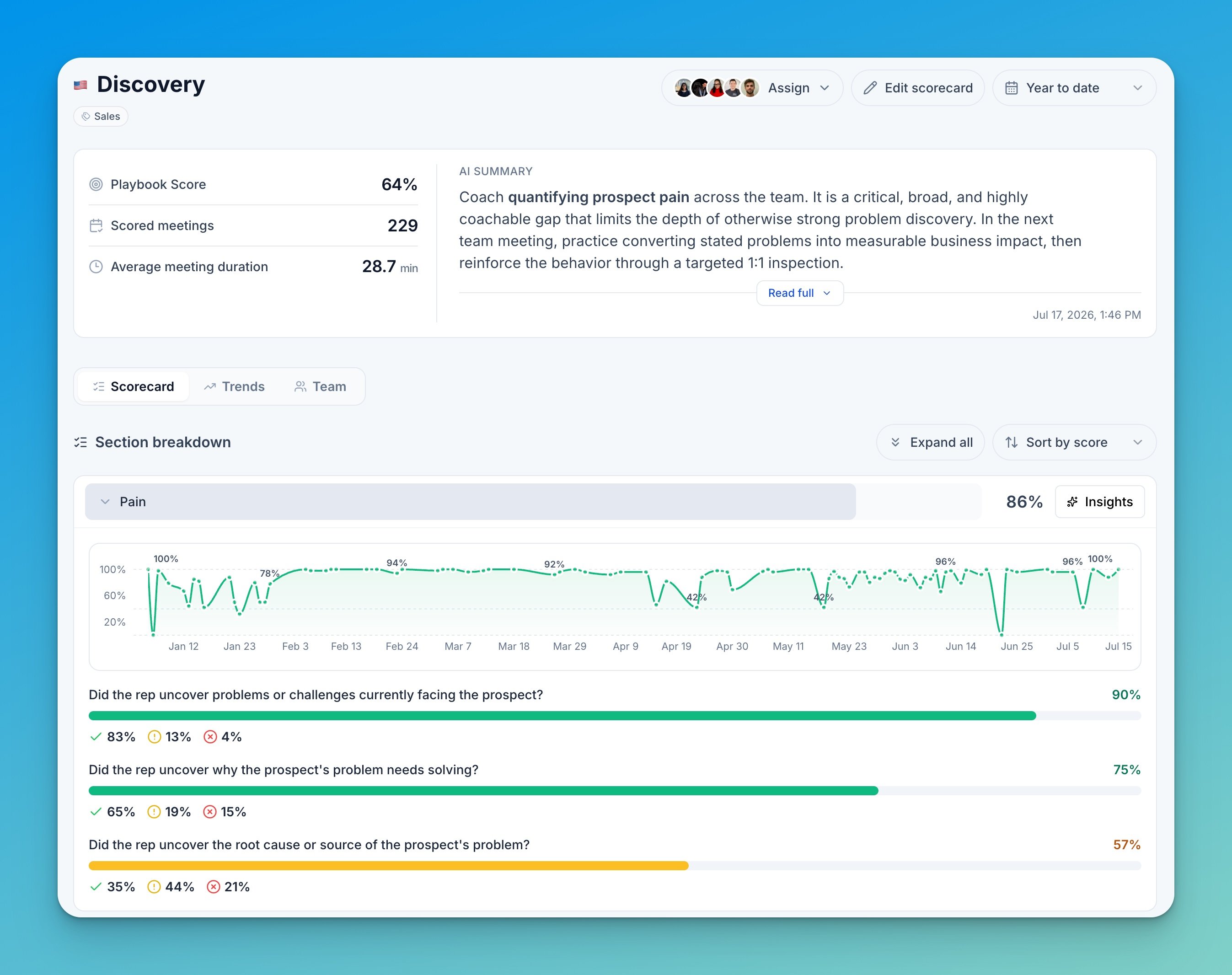This screenshot has width=1232, height=975.
Task: Click the 90% uncover problems progress bar
Action: click(x=615, y=716)
